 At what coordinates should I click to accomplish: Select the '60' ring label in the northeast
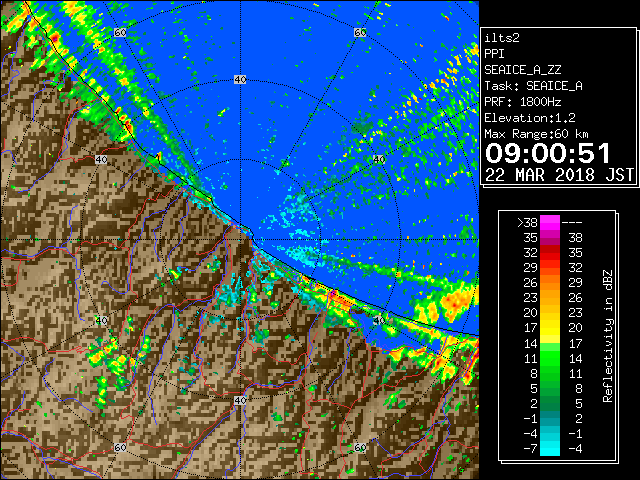click(x=360, y=32)
